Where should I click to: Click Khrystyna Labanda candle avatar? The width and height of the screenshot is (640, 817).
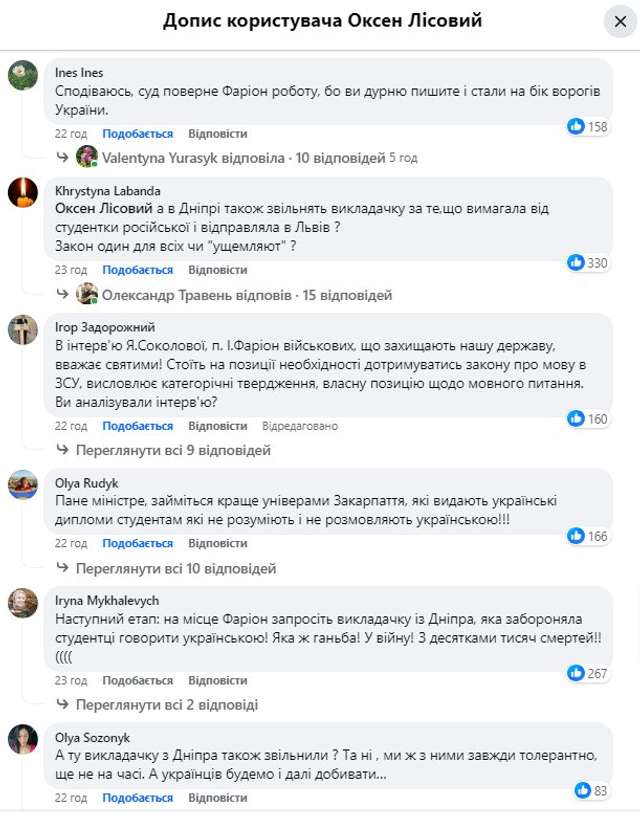[x=23, y=192]
